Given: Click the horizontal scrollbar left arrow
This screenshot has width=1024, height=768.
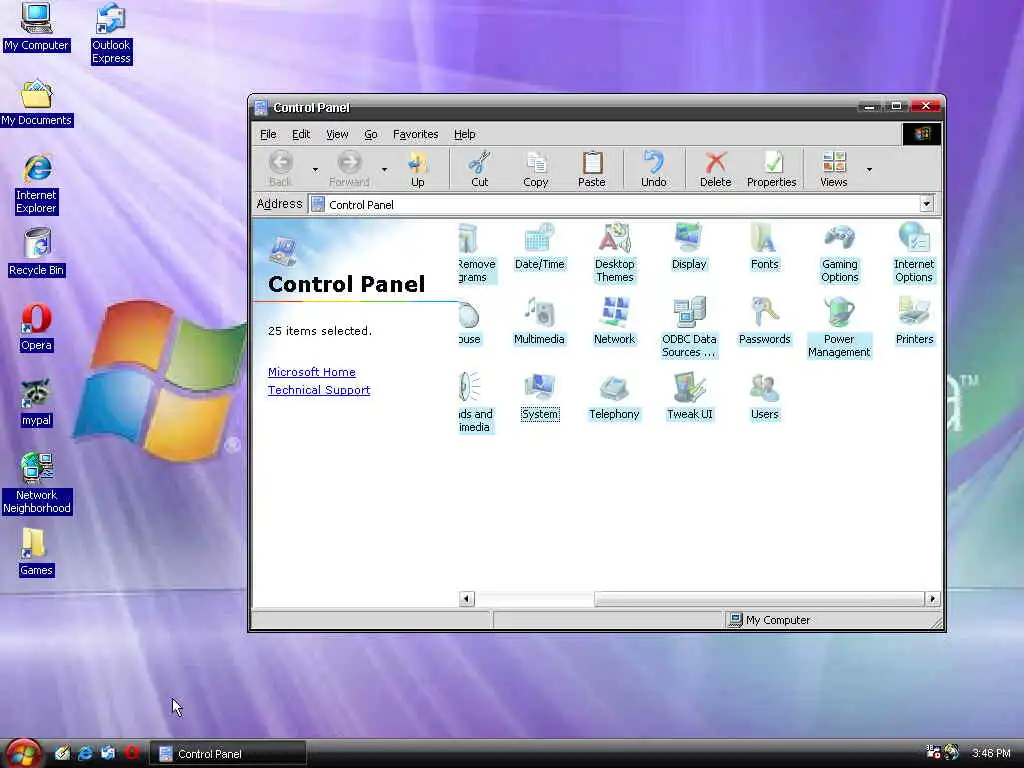Looking at the screenshot, I should [x=466, y=598].
